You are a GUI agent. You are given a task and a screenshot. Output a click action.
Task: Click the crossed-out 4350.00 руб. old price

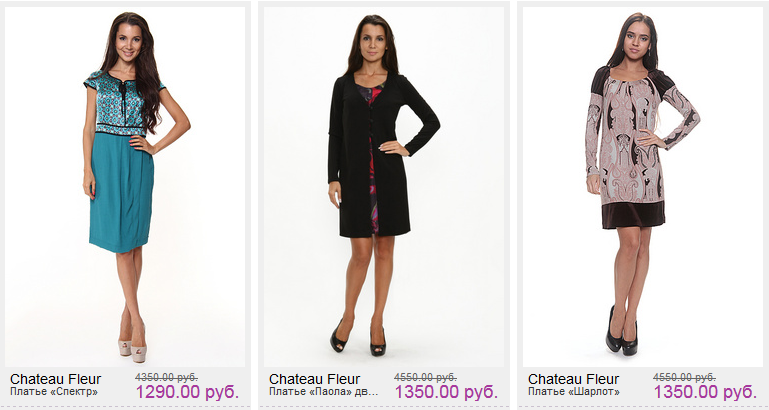coord(166,378)
